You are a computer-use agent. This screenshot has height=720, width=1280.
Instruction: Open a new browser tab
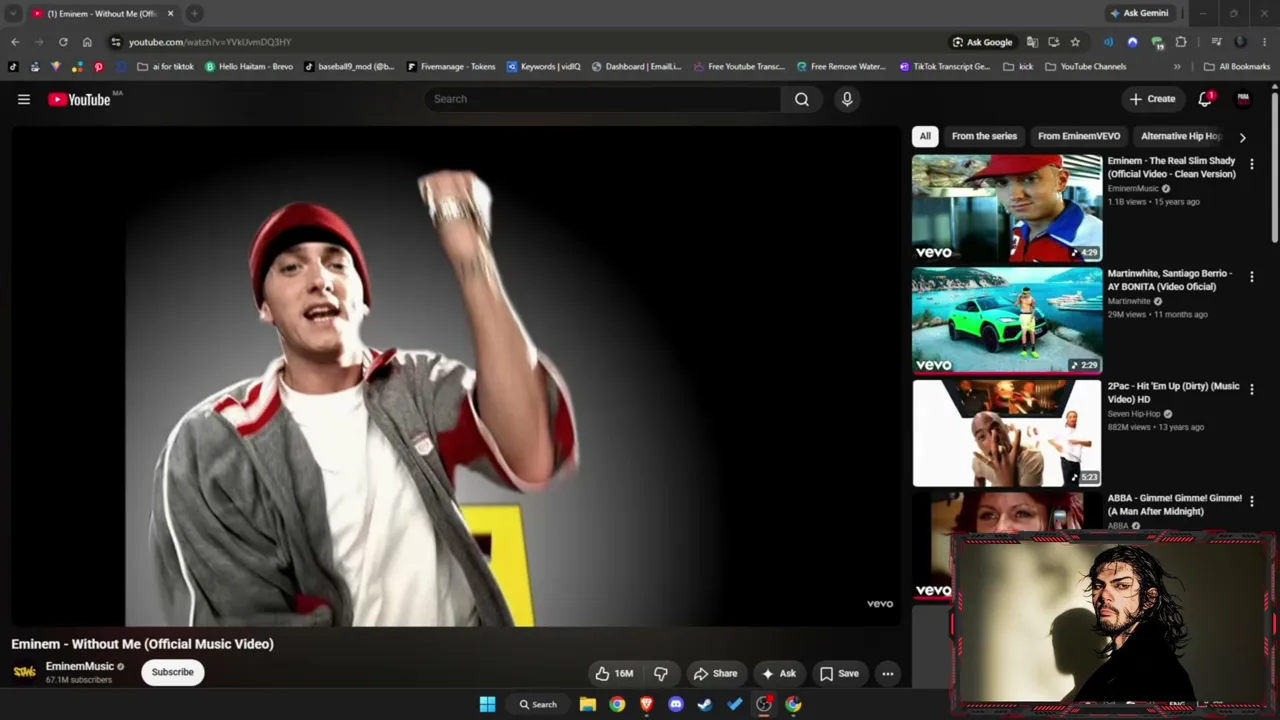195,14
